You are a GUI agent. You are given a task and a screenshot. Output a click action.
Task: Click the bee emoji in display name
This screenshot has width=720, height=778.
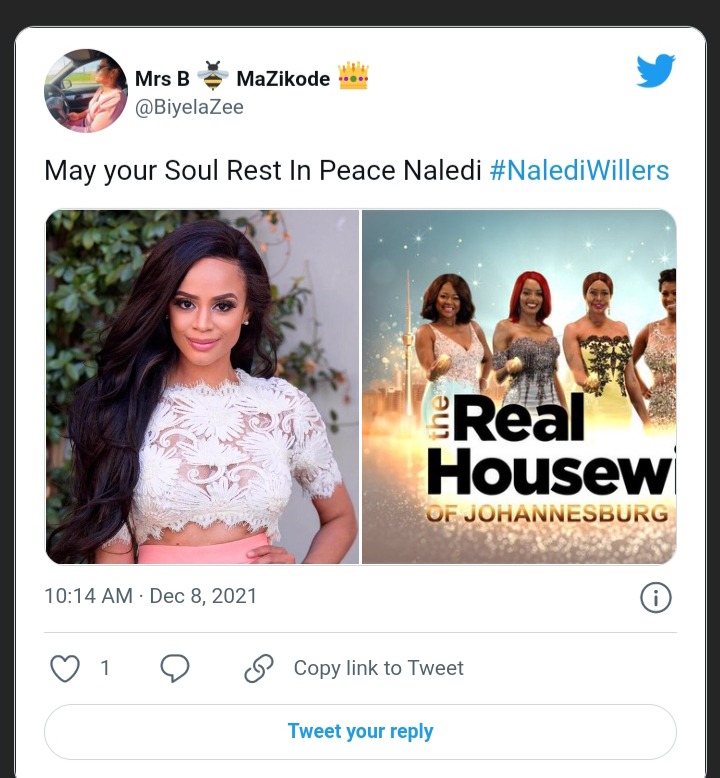213,76
